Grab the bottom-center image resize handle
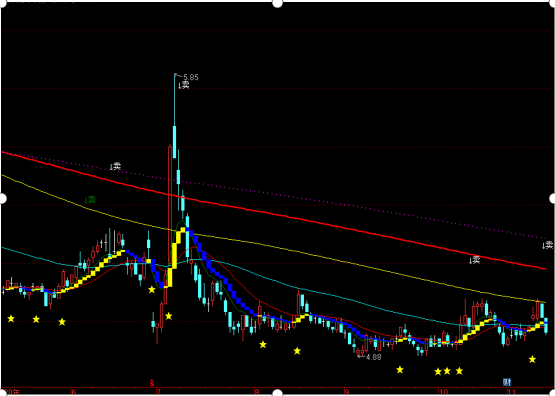 (x=278, y=393)
